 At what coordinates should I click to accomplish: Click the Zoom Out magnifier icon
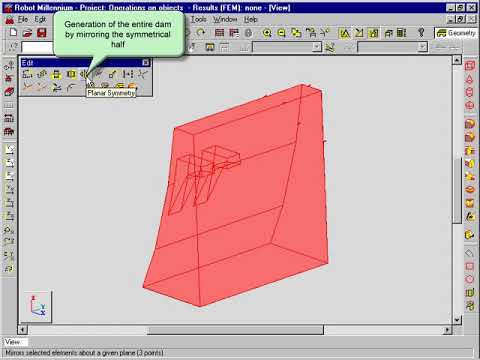point(281,33)
